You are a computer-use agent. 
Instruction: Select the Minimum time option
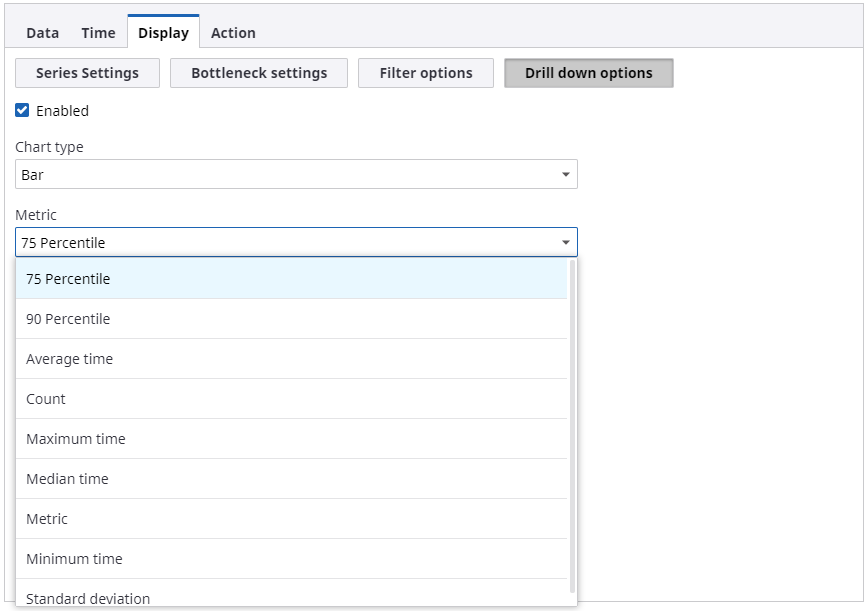point(74,559)
